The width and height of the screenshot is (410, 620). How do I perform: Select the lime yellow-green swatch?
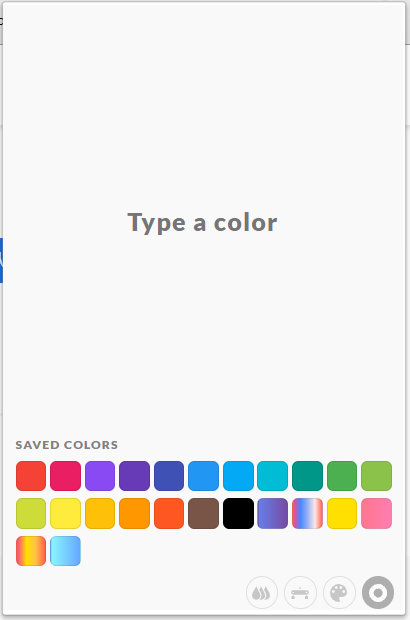31,513
